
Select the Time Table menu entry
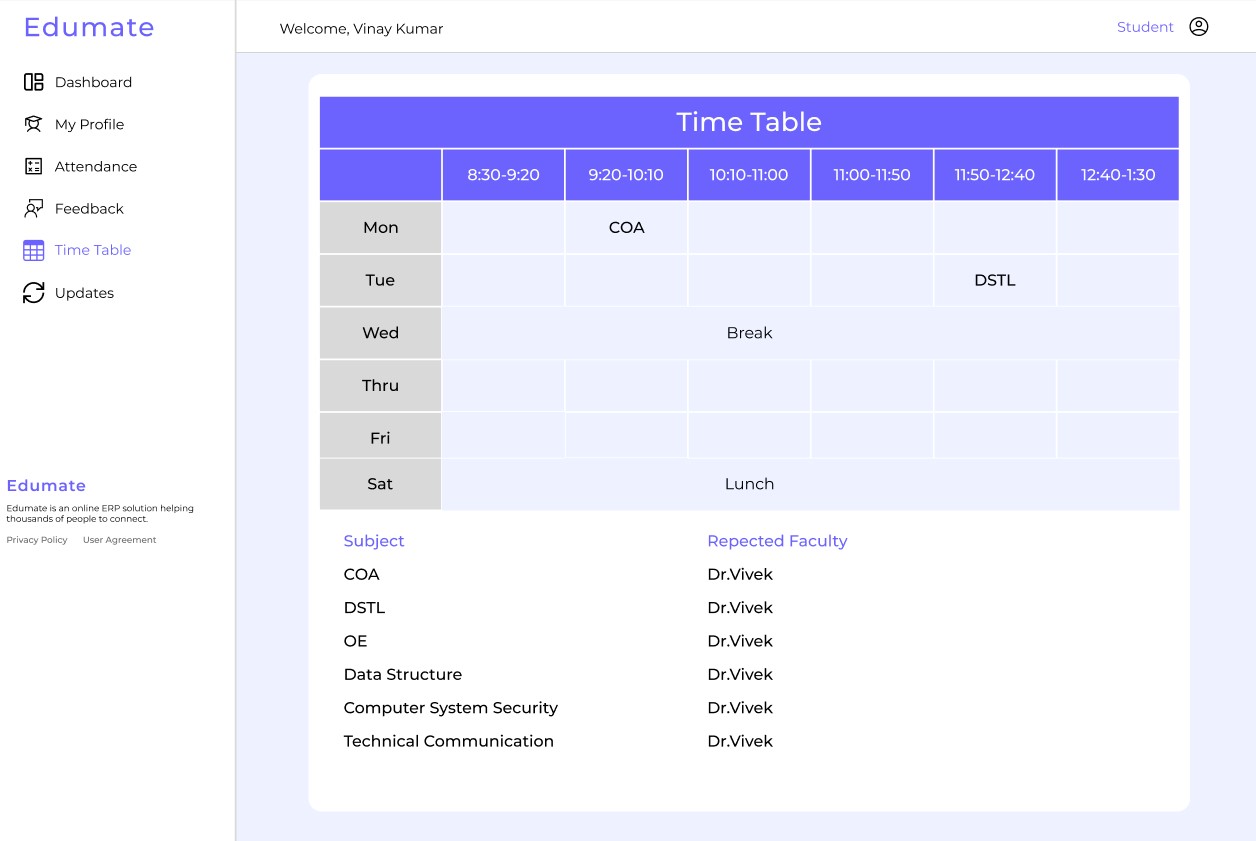(93, 250)
